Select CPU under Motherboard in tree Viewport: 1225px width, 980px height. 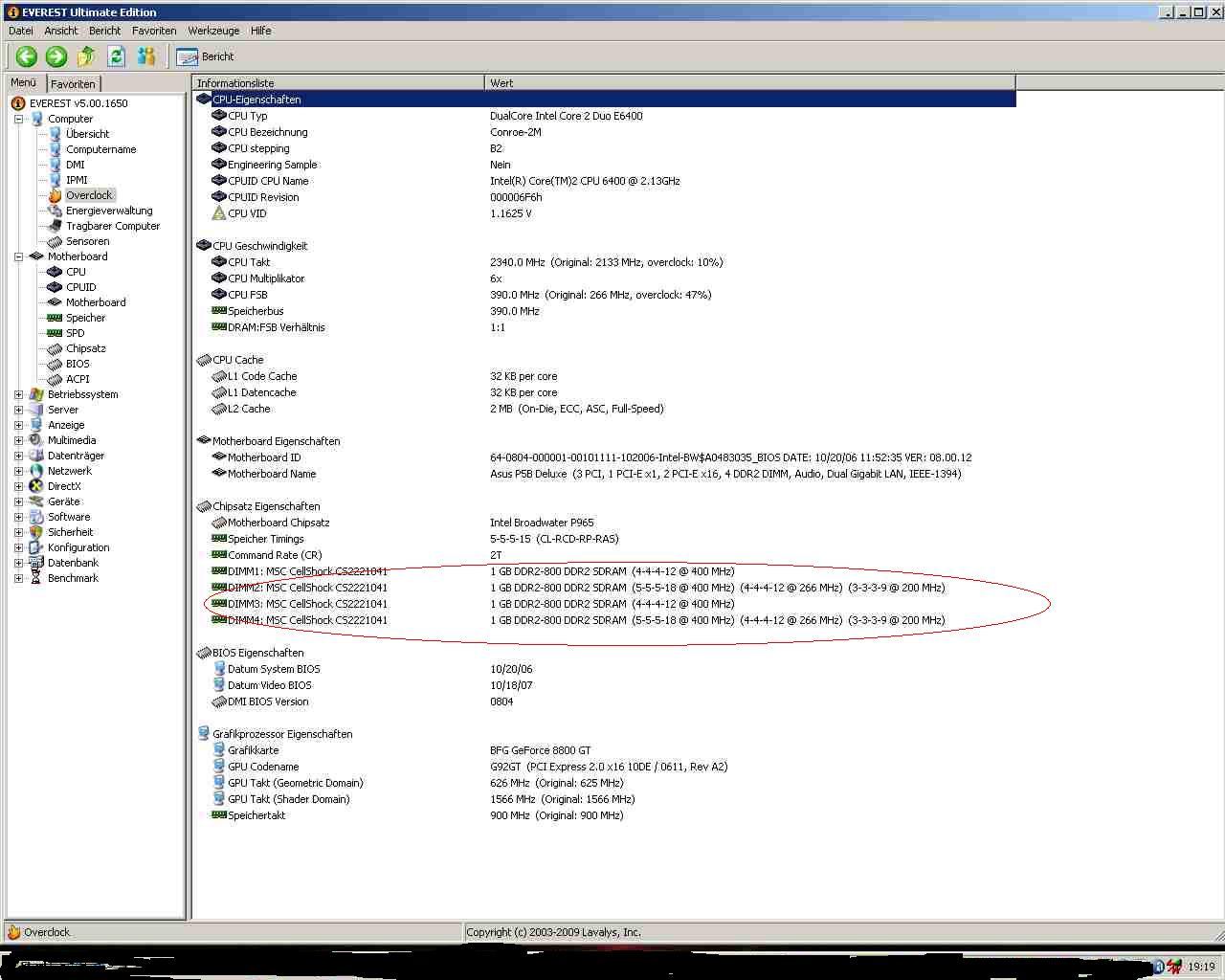[x=76, y=272]
